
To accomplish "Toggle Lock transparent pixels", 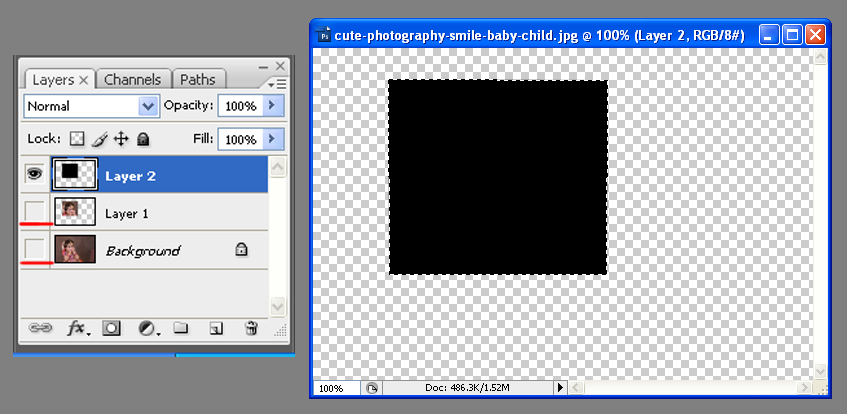I will (77, 139).
